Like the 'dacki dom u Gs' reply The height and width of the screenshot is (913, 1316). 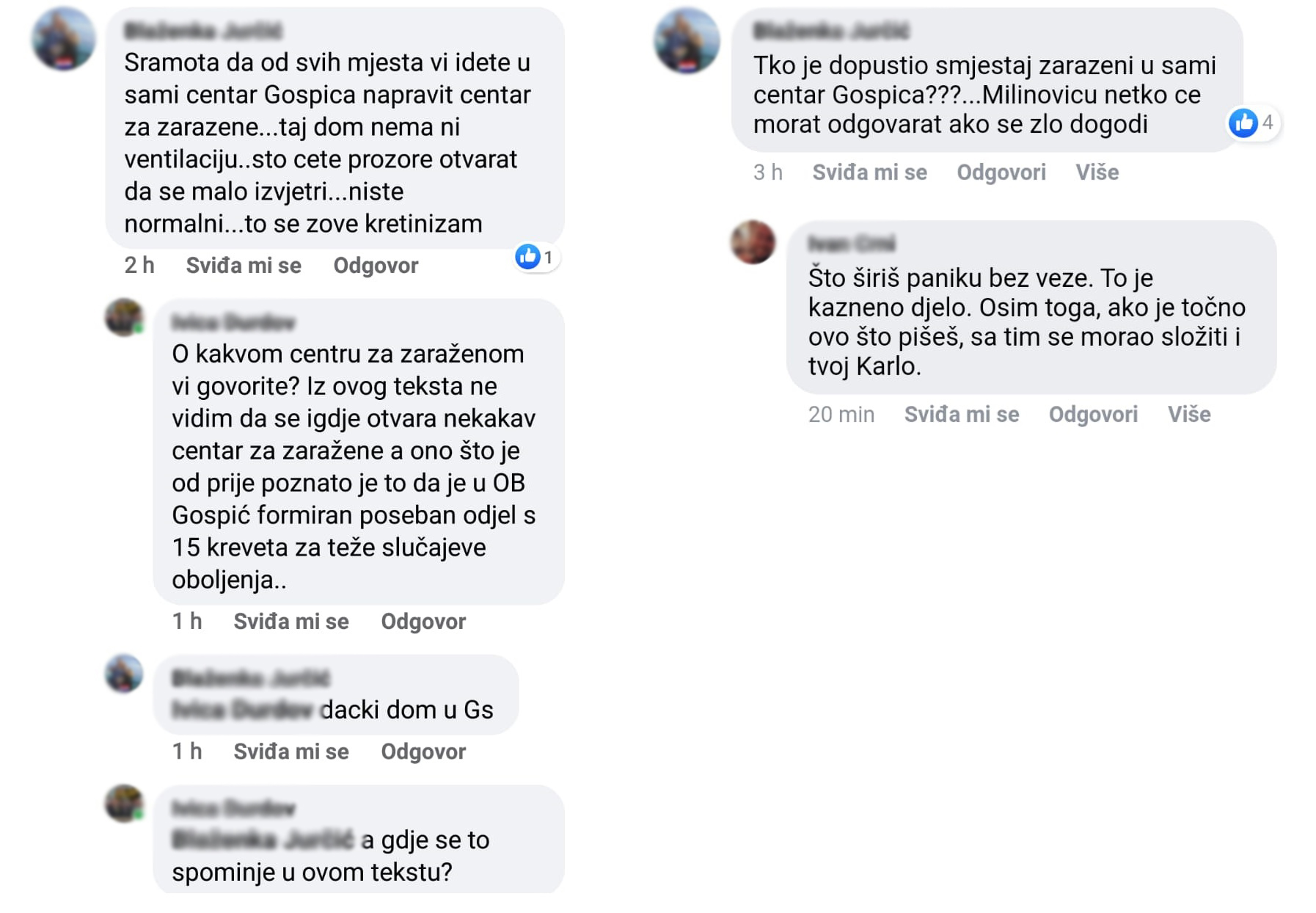coord(291,752)
